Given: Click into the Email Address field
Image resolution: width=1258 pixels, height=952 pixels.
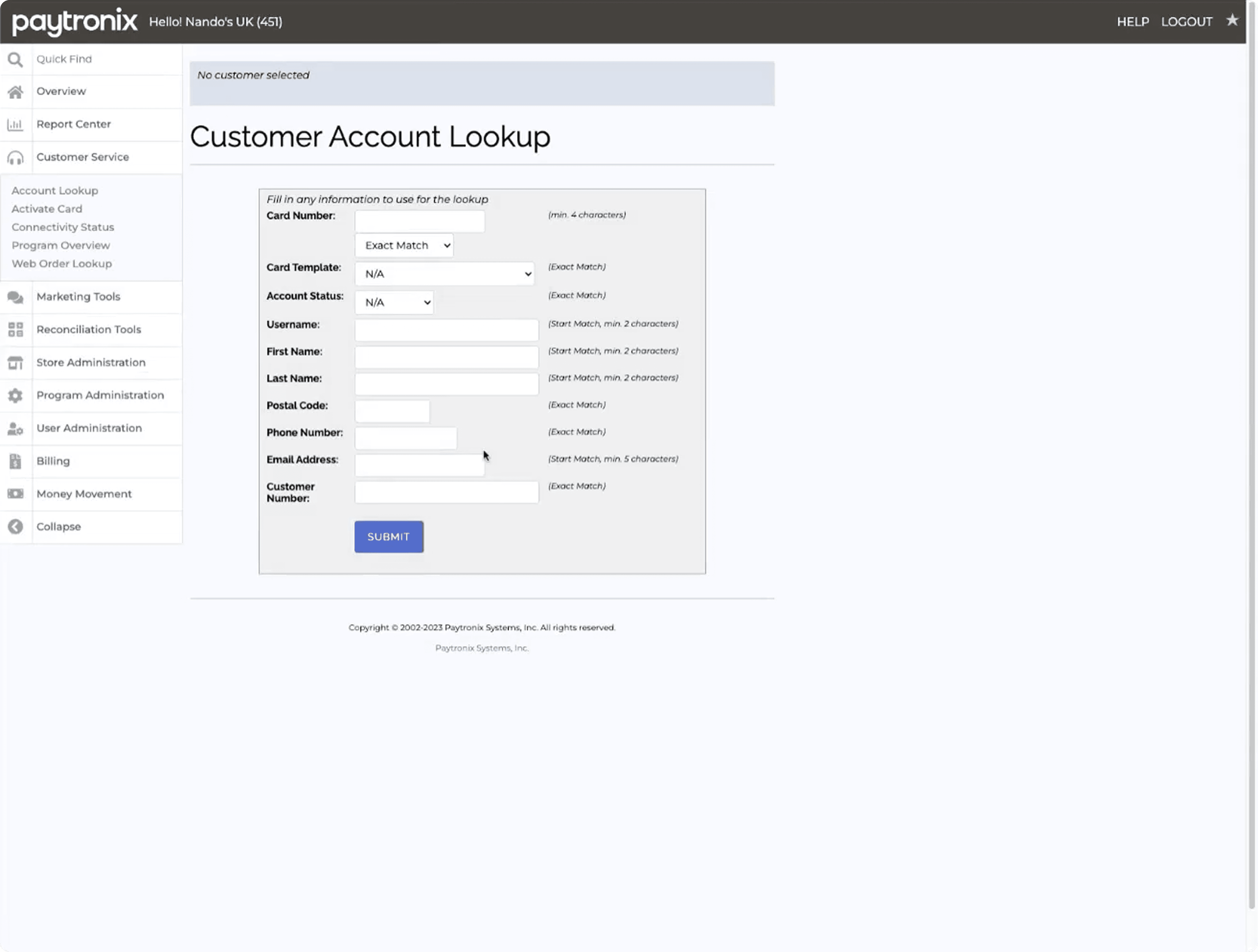Looking at the screenshot, I should point(419,465).
